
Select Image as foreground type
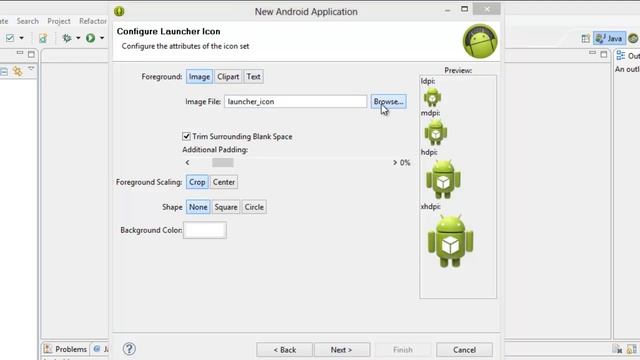(199, 77)
